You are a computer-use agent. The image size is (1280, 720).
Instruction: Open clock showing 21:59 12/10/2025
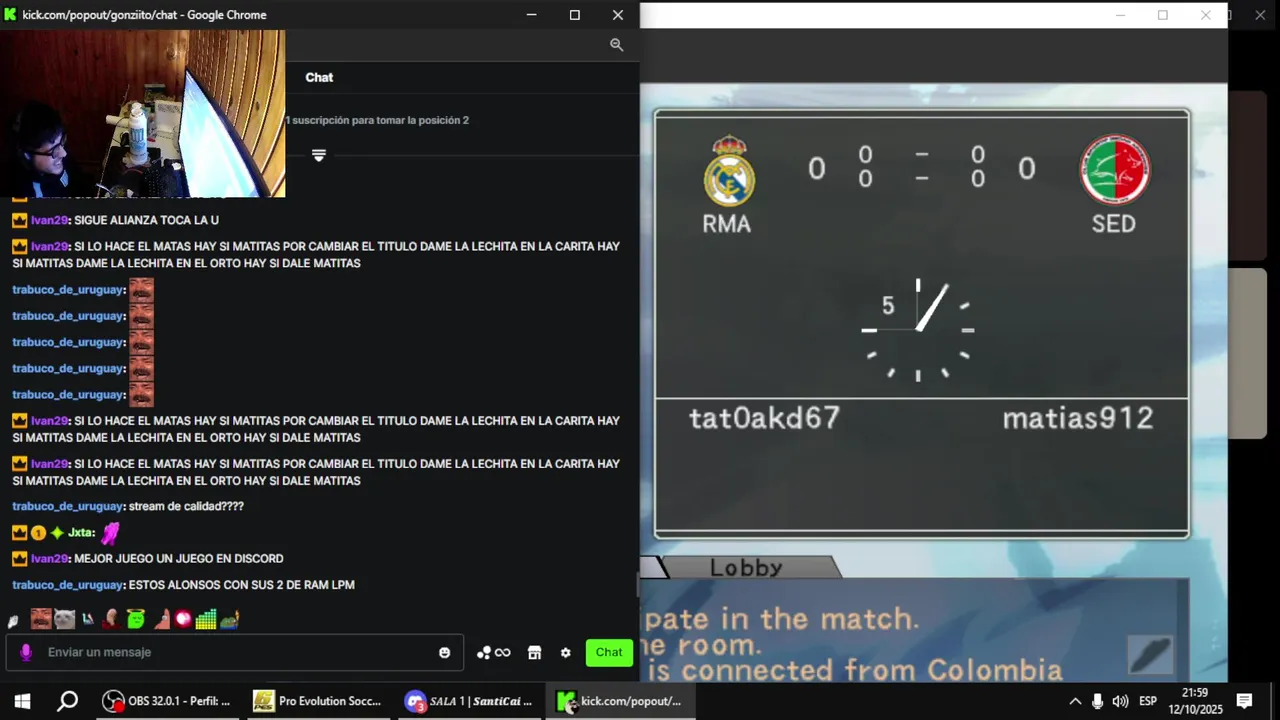(x=1195, y=701)
